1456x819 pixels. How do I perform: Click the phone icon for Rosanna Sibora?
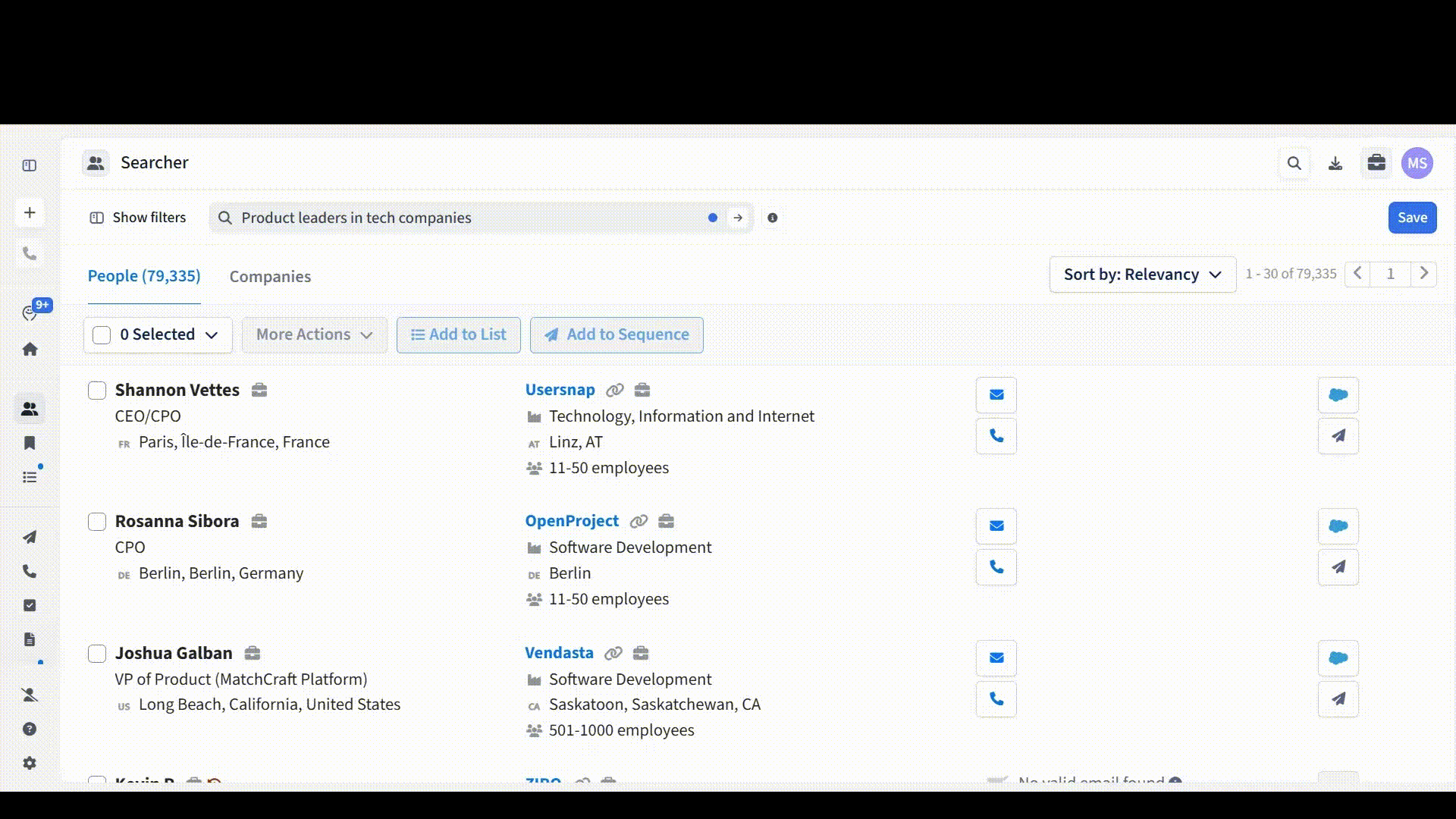point(996,567)
